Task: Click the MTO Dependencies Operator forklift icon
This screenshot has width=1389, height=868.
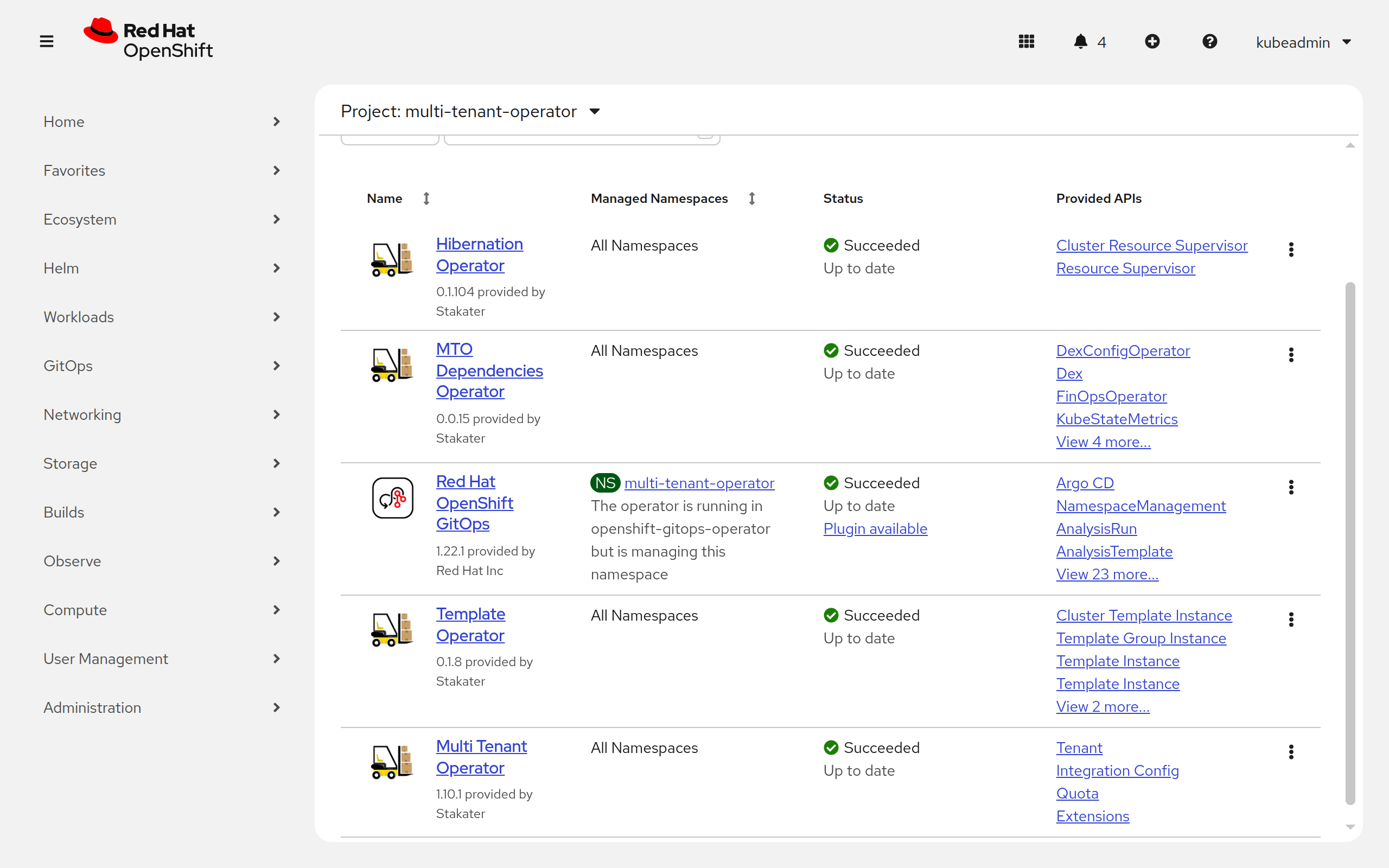Action: (393, 365)
